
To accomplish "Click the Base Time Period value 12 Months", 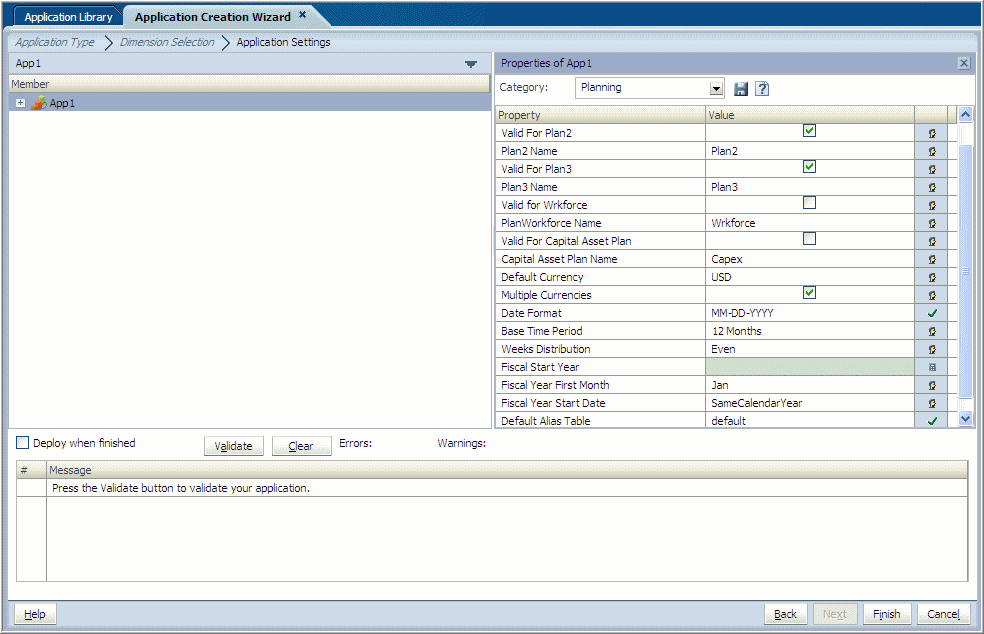I will click(x=810, y=331).
